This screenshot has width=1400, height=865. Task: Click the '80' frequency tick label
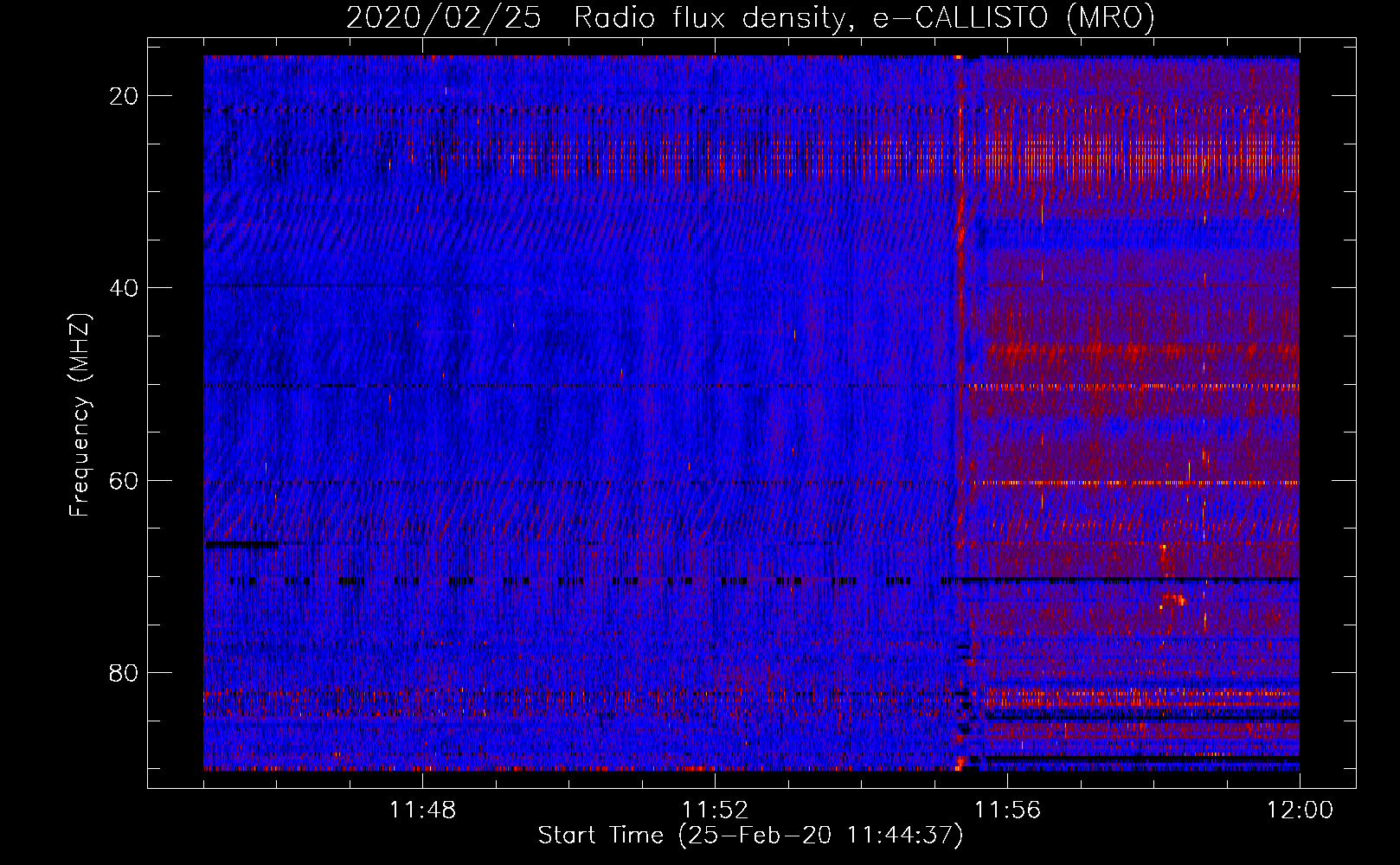point(124,673)
